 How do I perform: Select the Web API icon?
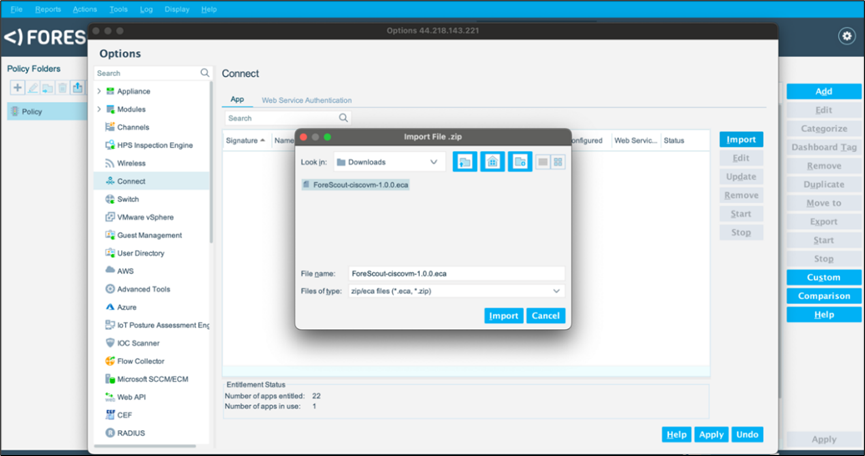[x=110, y=397]
